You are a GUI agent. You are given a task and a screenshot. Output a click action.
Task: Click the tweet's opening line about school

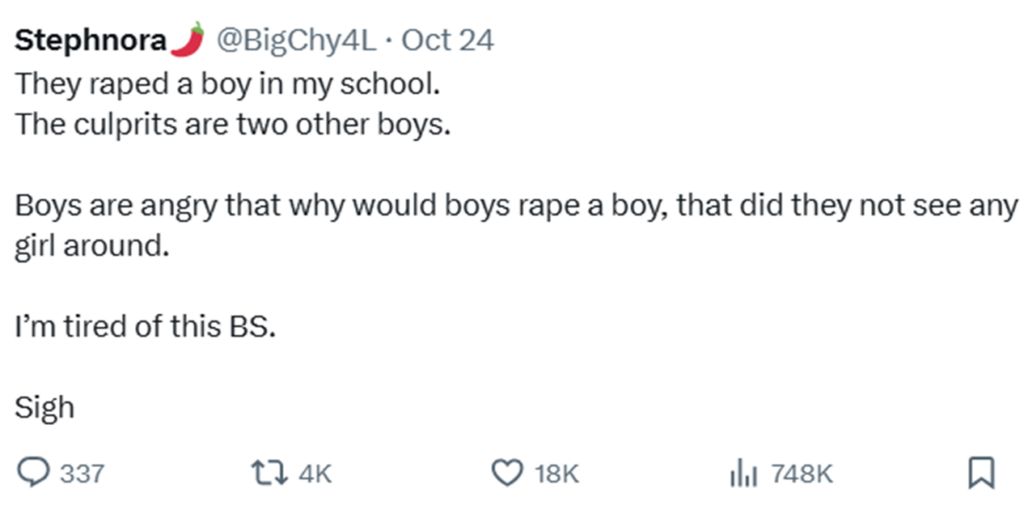coord(227,84)
